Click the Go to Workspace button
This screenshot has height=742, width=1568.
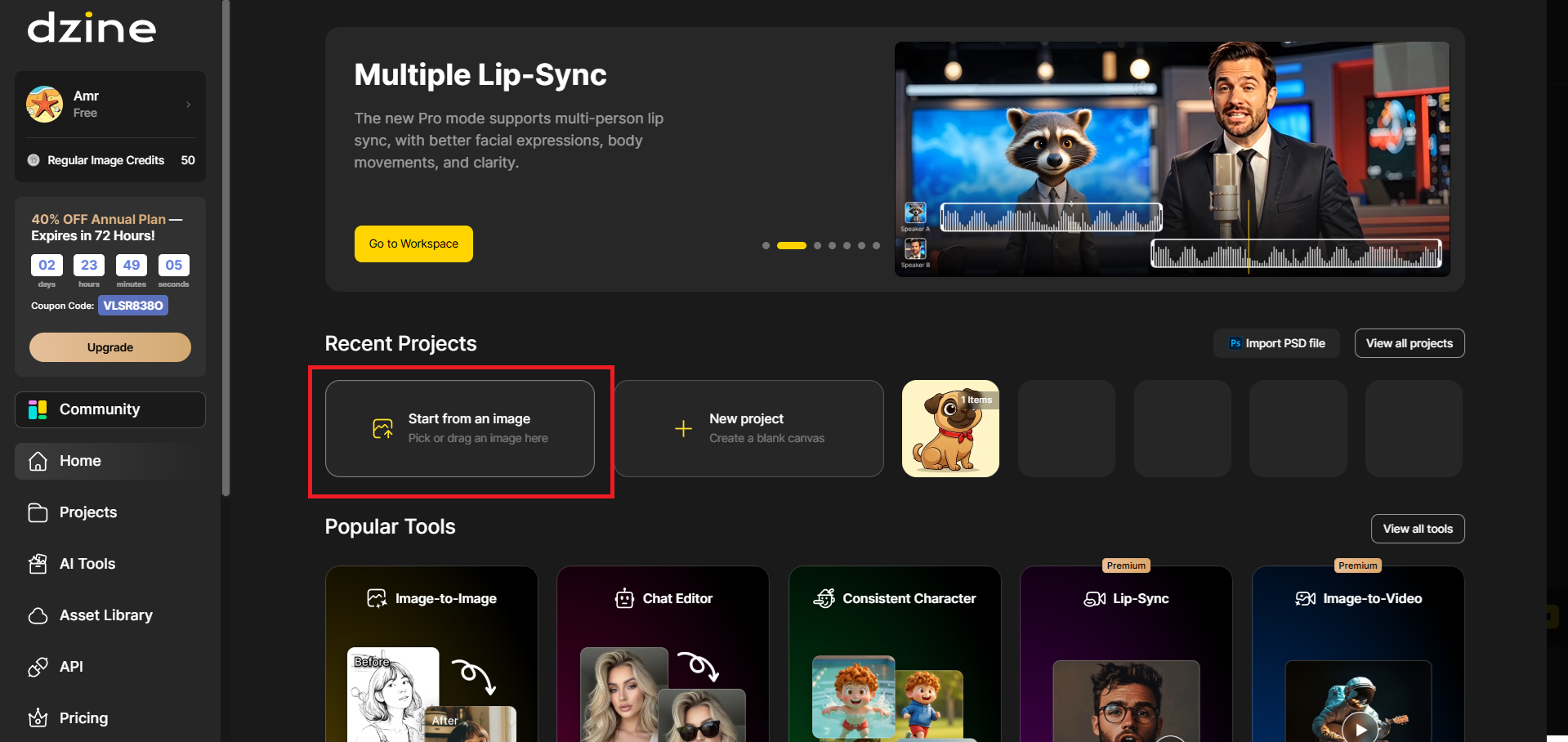click(413, 244)
